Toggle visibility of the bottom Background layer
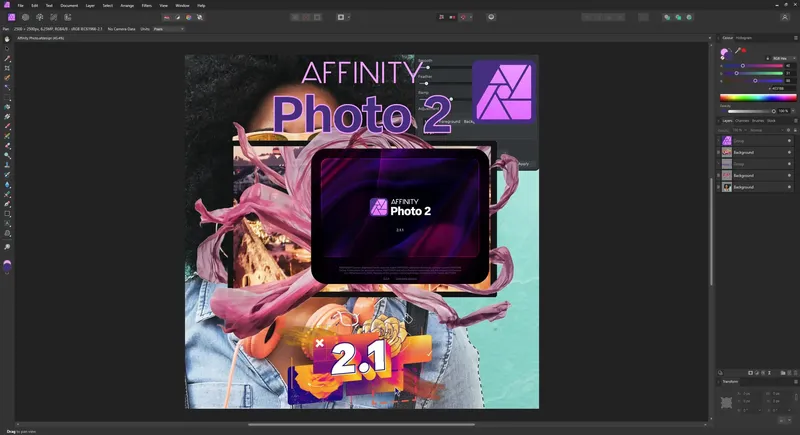The height and width of the screenshot is (435, 800). pos(789,187)
